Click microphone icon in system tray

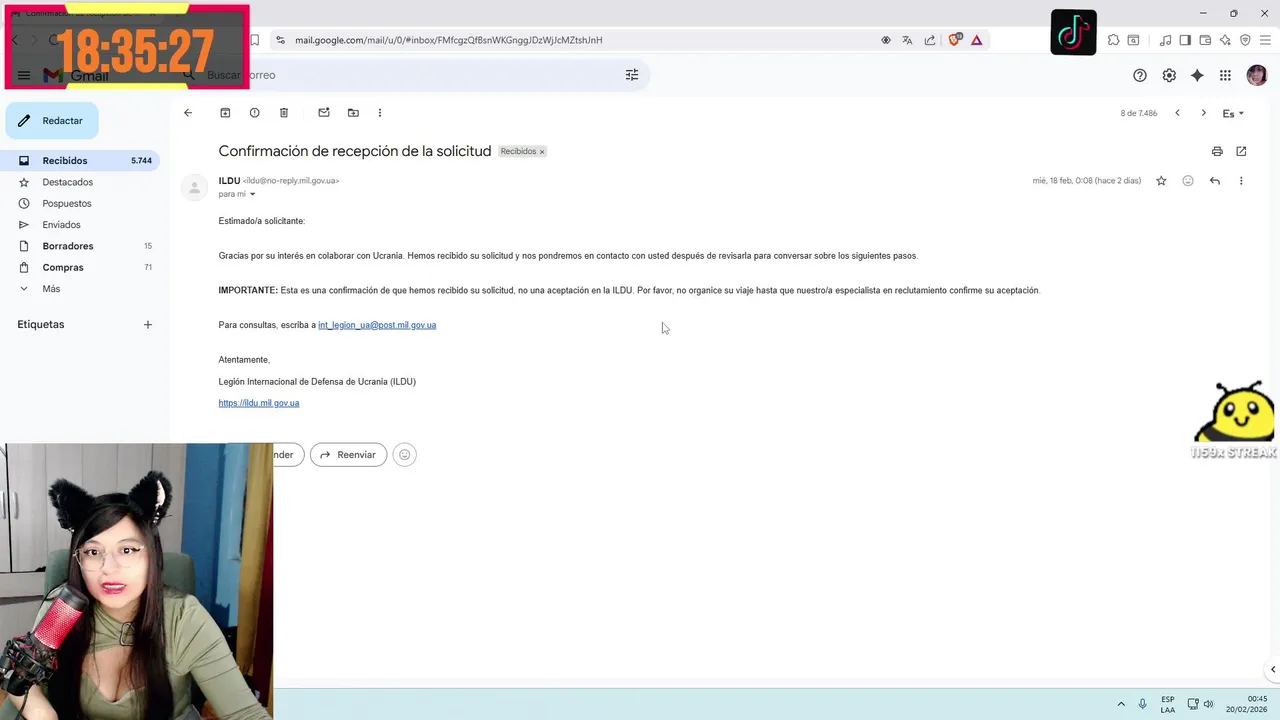coord(1143,704)
